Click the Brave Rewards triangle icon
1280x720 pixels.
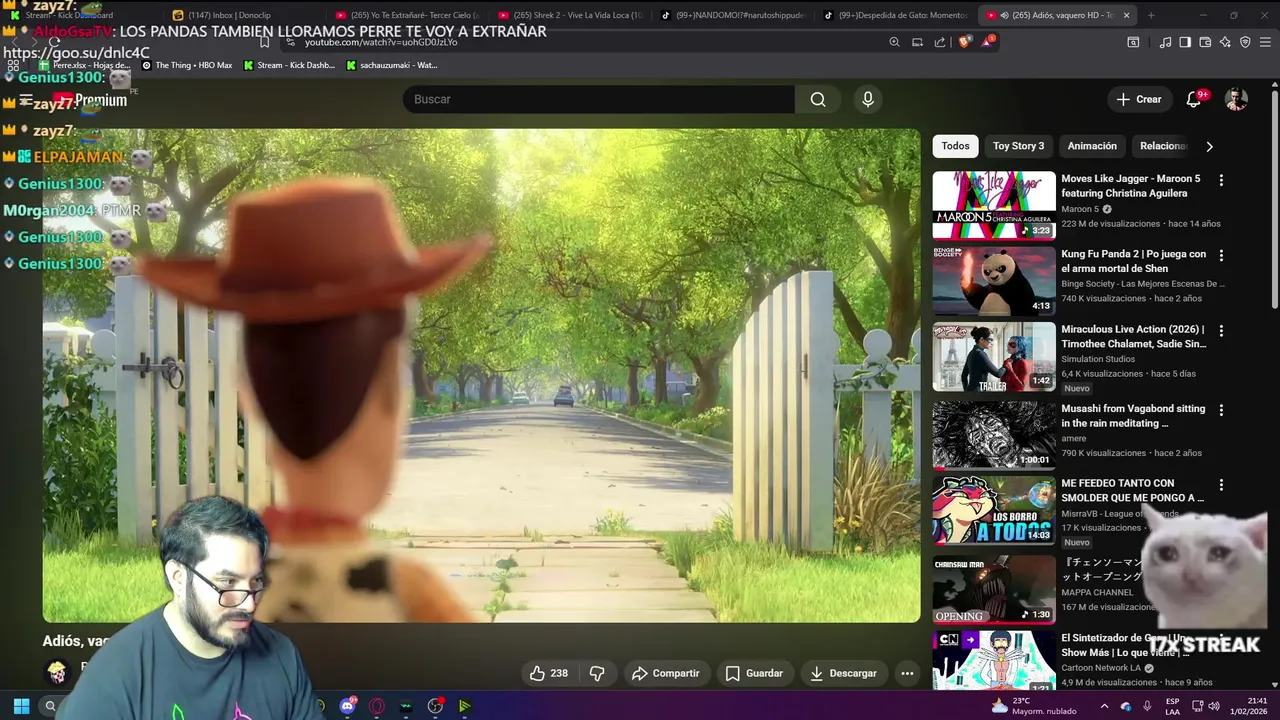pyautogui.click(x=988, y=42)
